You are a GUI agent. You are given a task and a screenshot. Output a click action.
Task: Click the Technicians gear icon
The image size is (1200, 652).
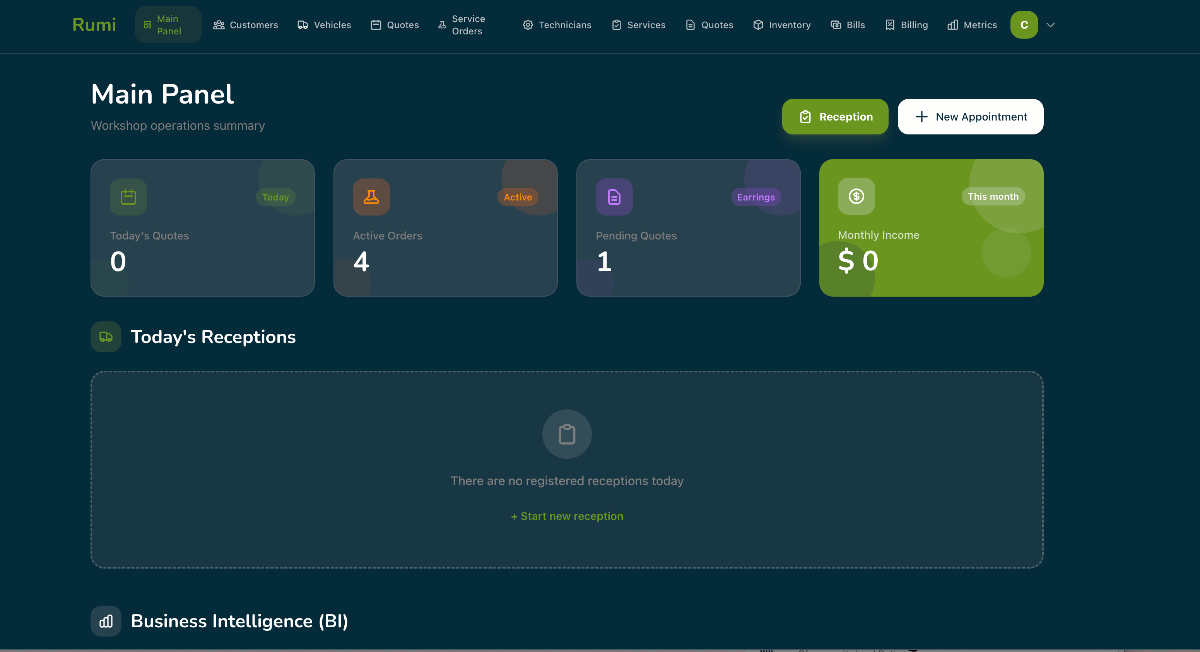[x=525, y=24]
